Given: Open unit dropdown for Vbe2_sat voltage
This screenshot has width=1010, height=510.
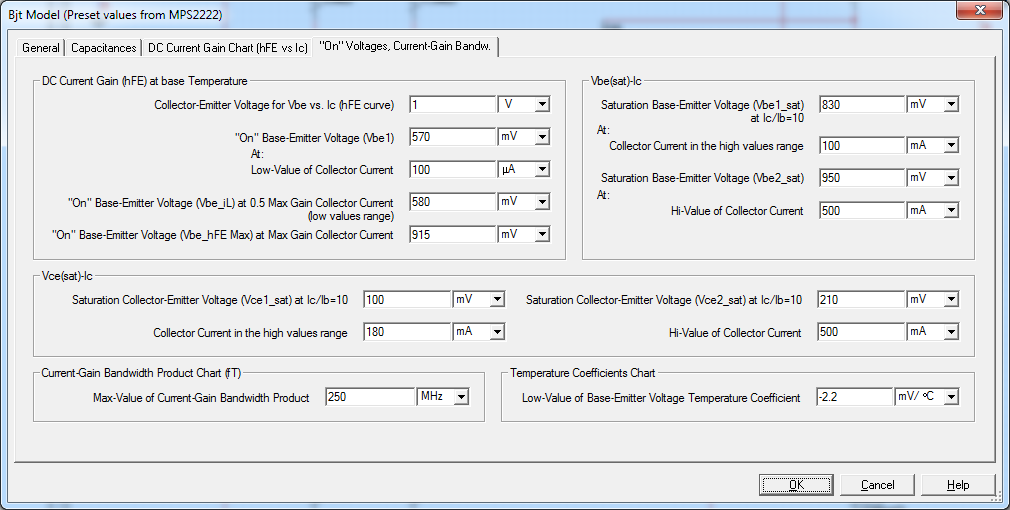Looking at the screenshot, I should click(951, 178).
